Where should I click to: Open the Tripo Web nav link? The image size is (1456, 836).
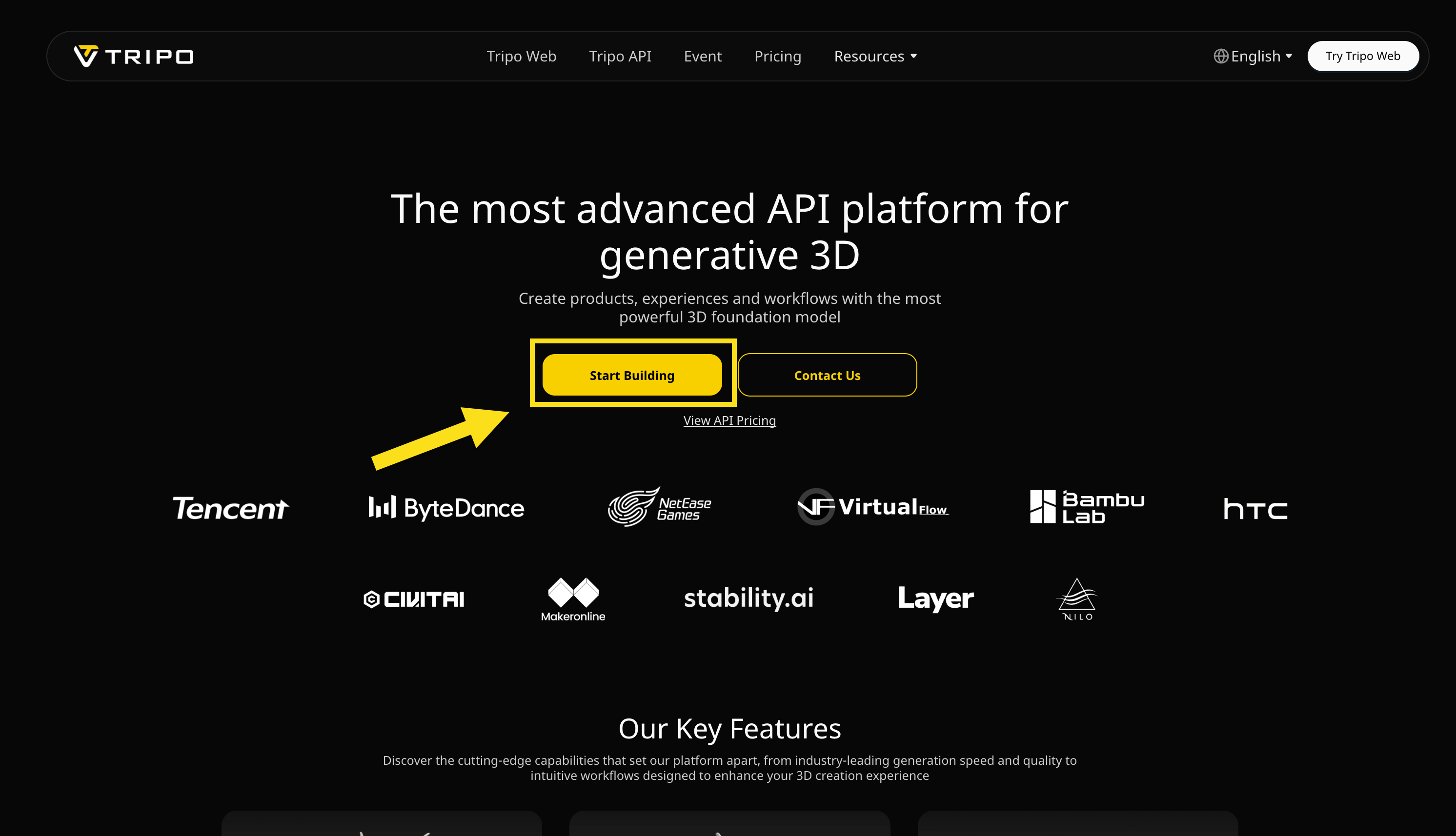pos(521,56)
